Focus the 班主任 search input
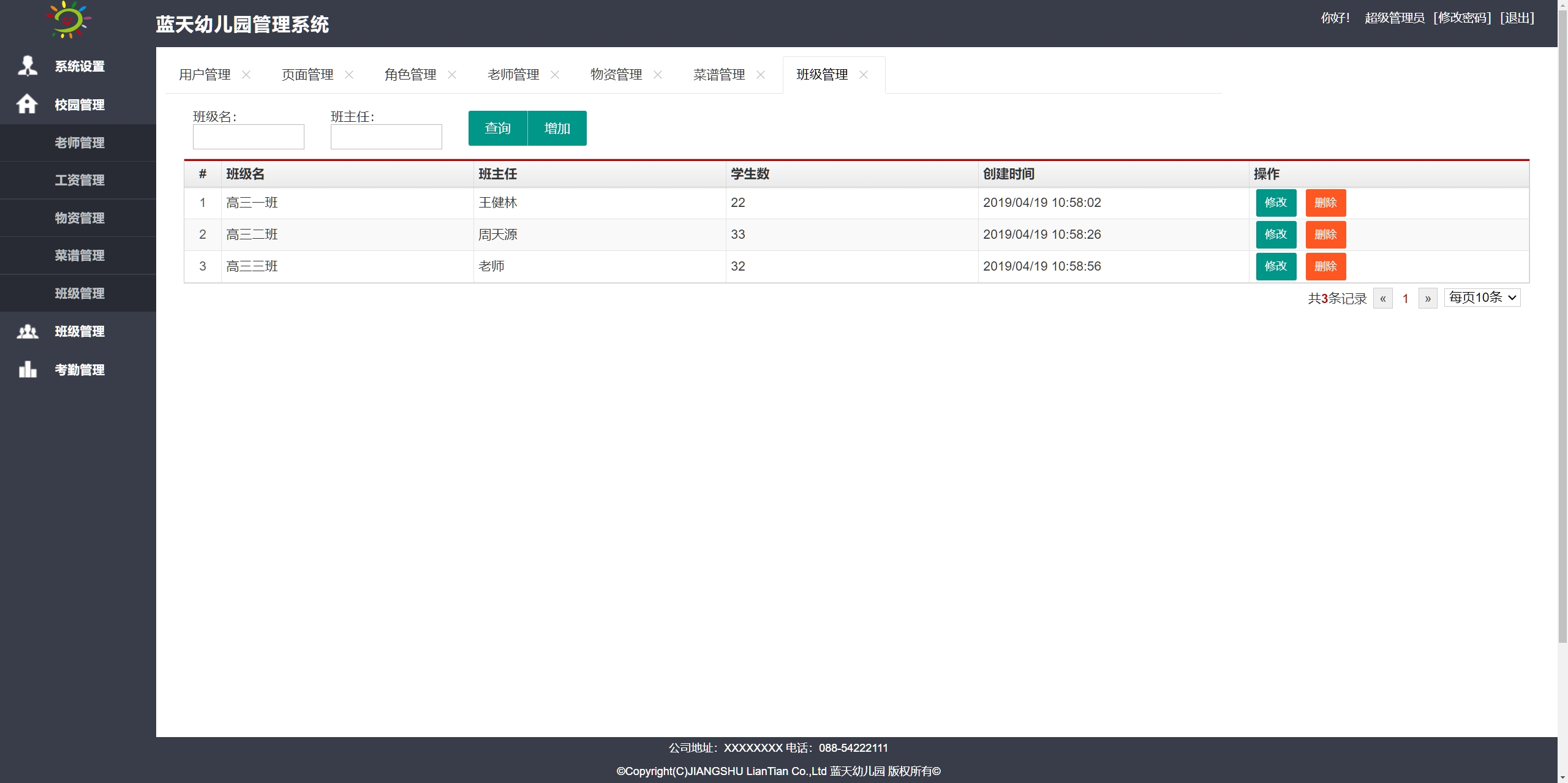Screen dimensions: 1568x783 click(386, 137)
